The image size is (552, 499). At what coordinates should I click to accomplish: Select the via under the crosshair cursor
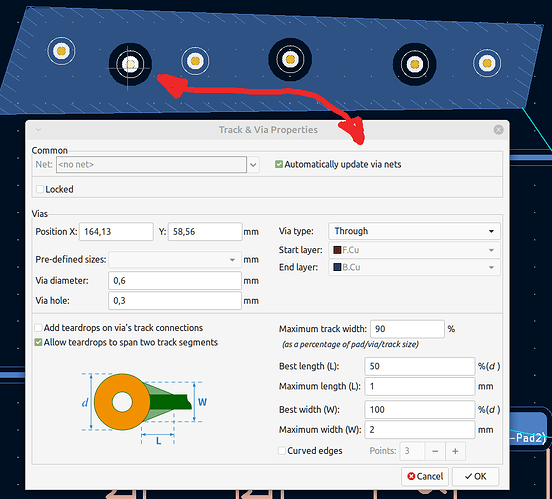click(130, 64)
